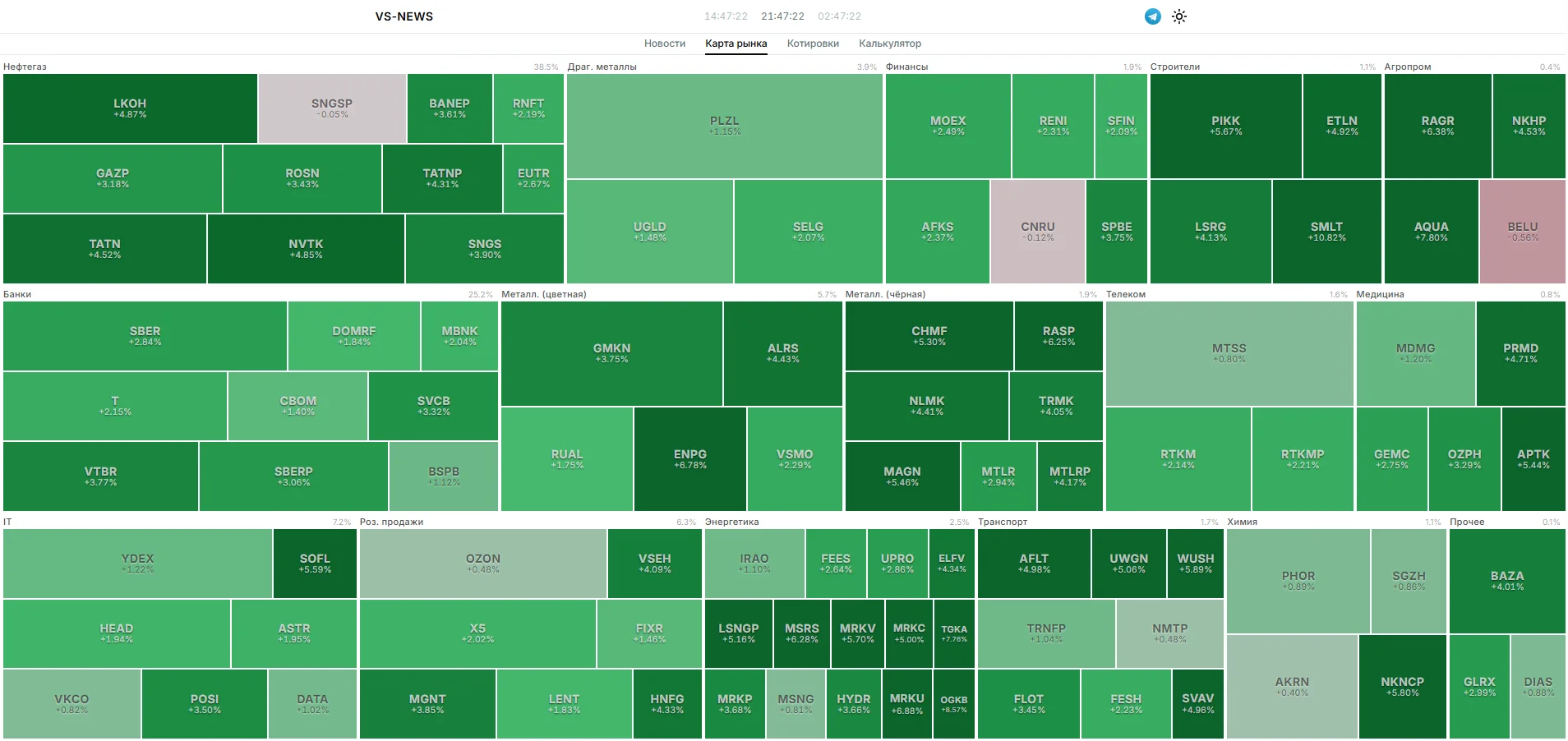This screenshot has width=1568, height=741.
Task: Click the X5 +2.02% tile
Action: pyautogui.click(x=477, y=633)
